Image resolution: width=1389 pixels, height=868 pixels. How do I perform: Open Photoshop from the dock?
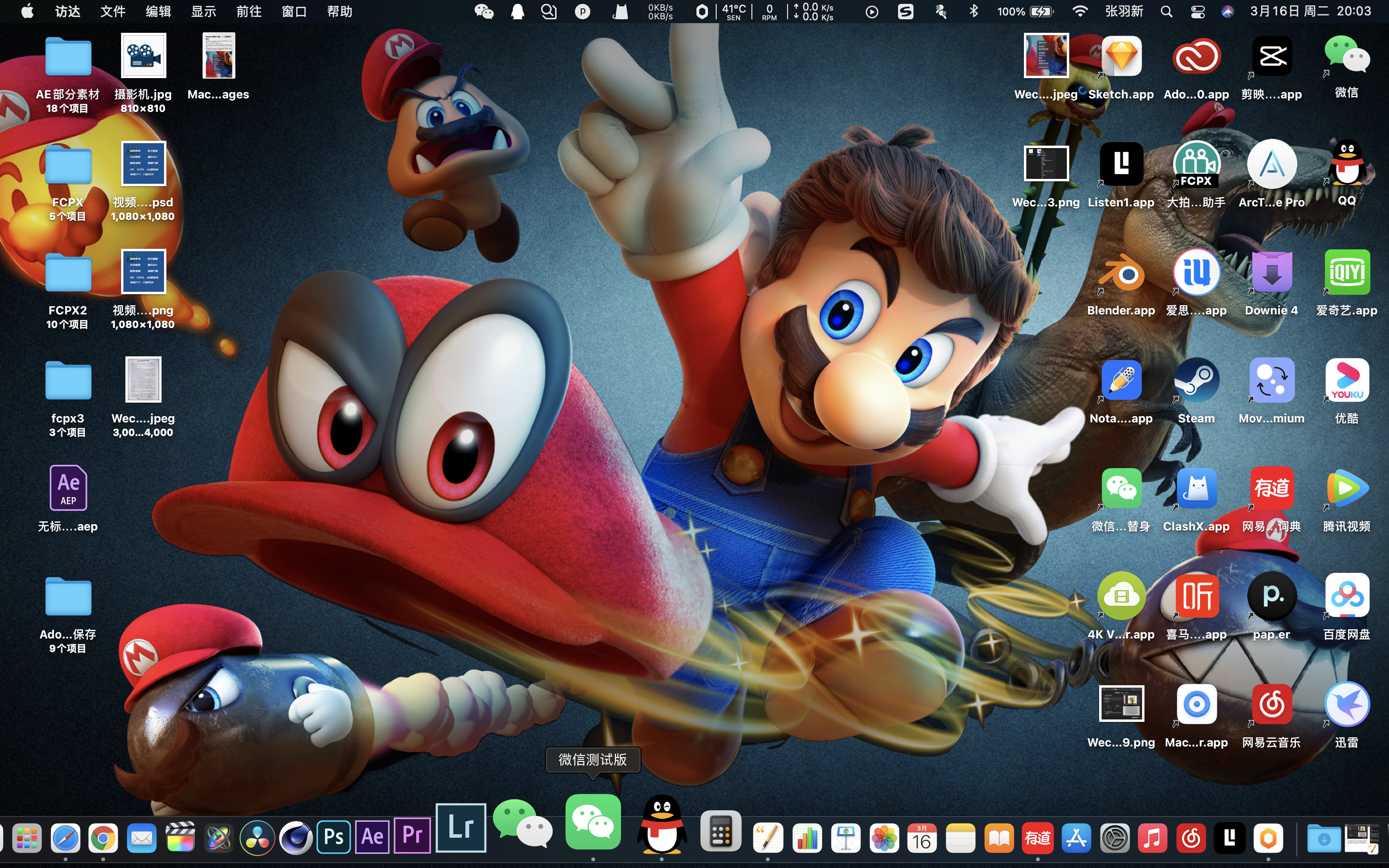(x=333, y=837)
